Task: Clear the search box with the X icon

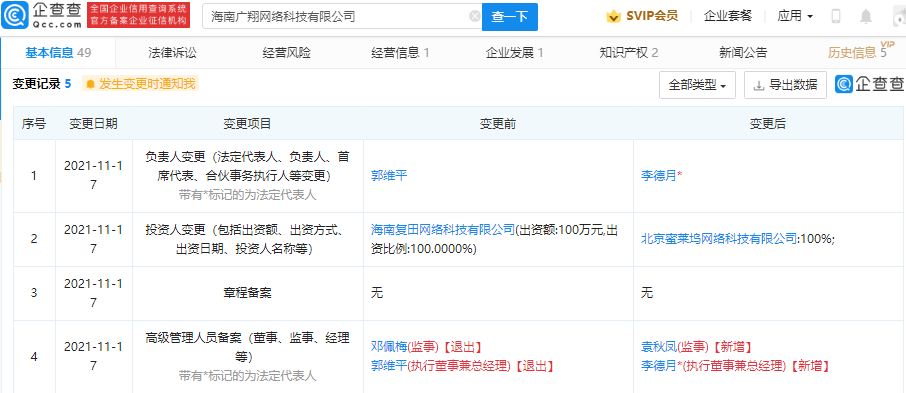Action: tap(475, 17)
